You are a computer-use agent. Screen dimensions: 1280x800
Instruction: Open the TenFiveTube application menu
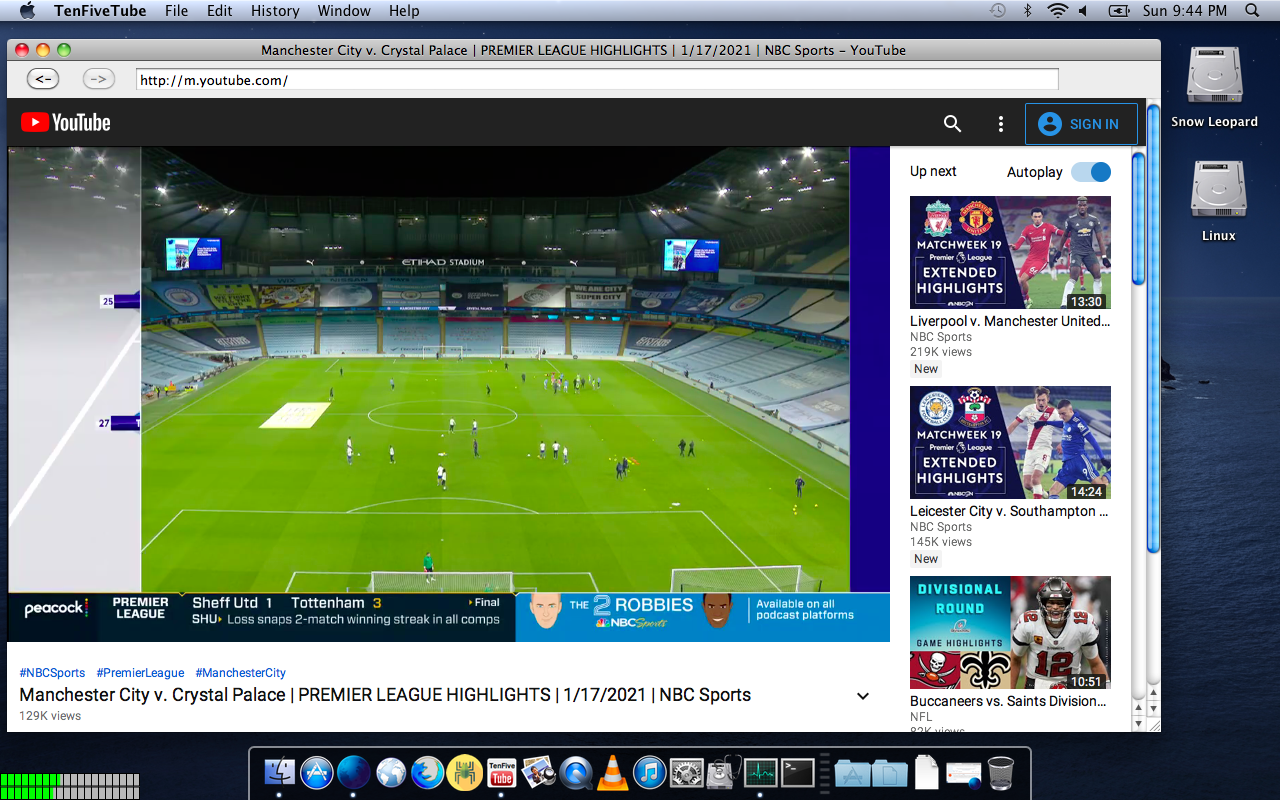(100, 11)
